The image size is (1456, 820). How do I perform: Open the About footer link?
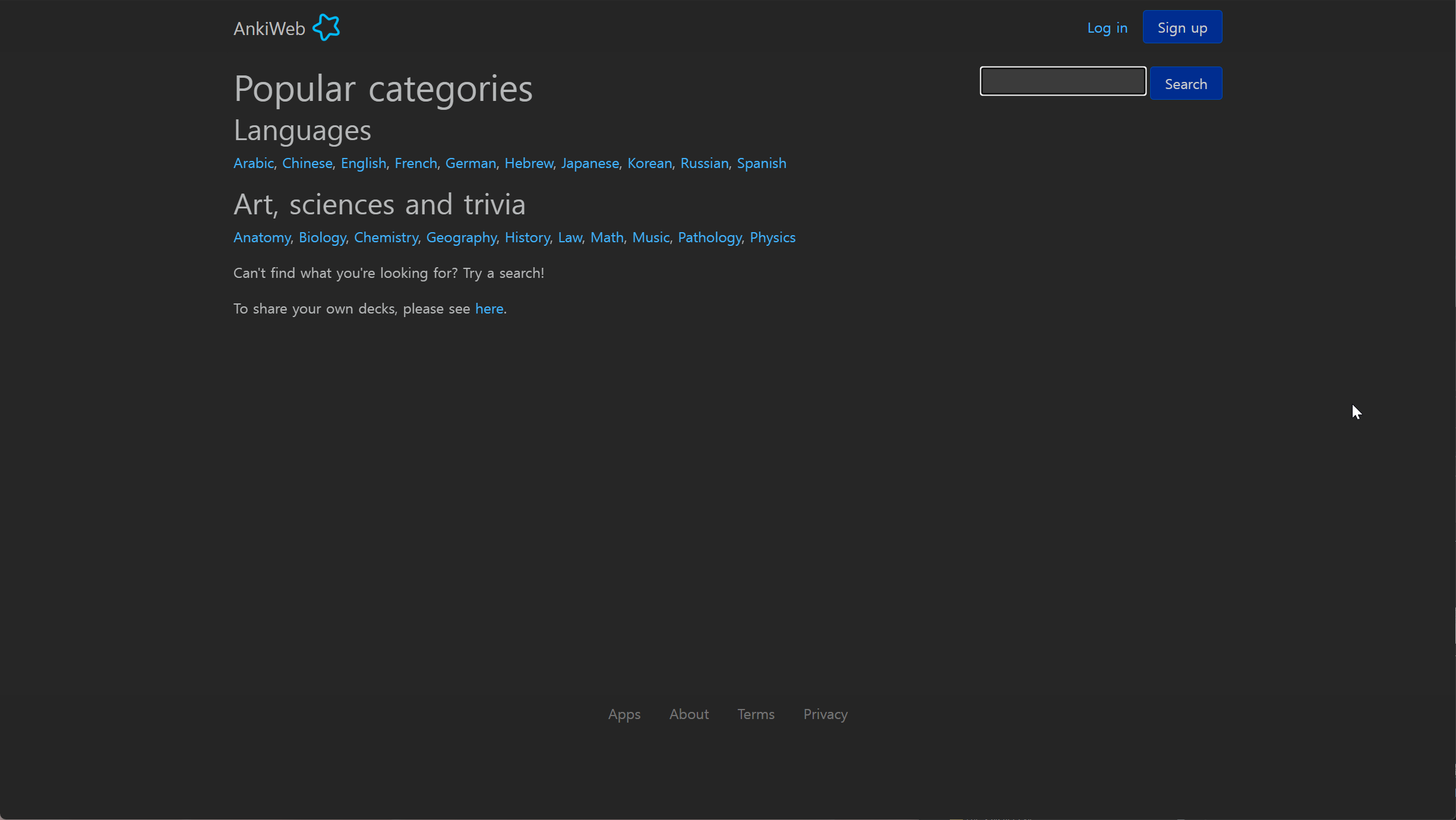(689, 714)
